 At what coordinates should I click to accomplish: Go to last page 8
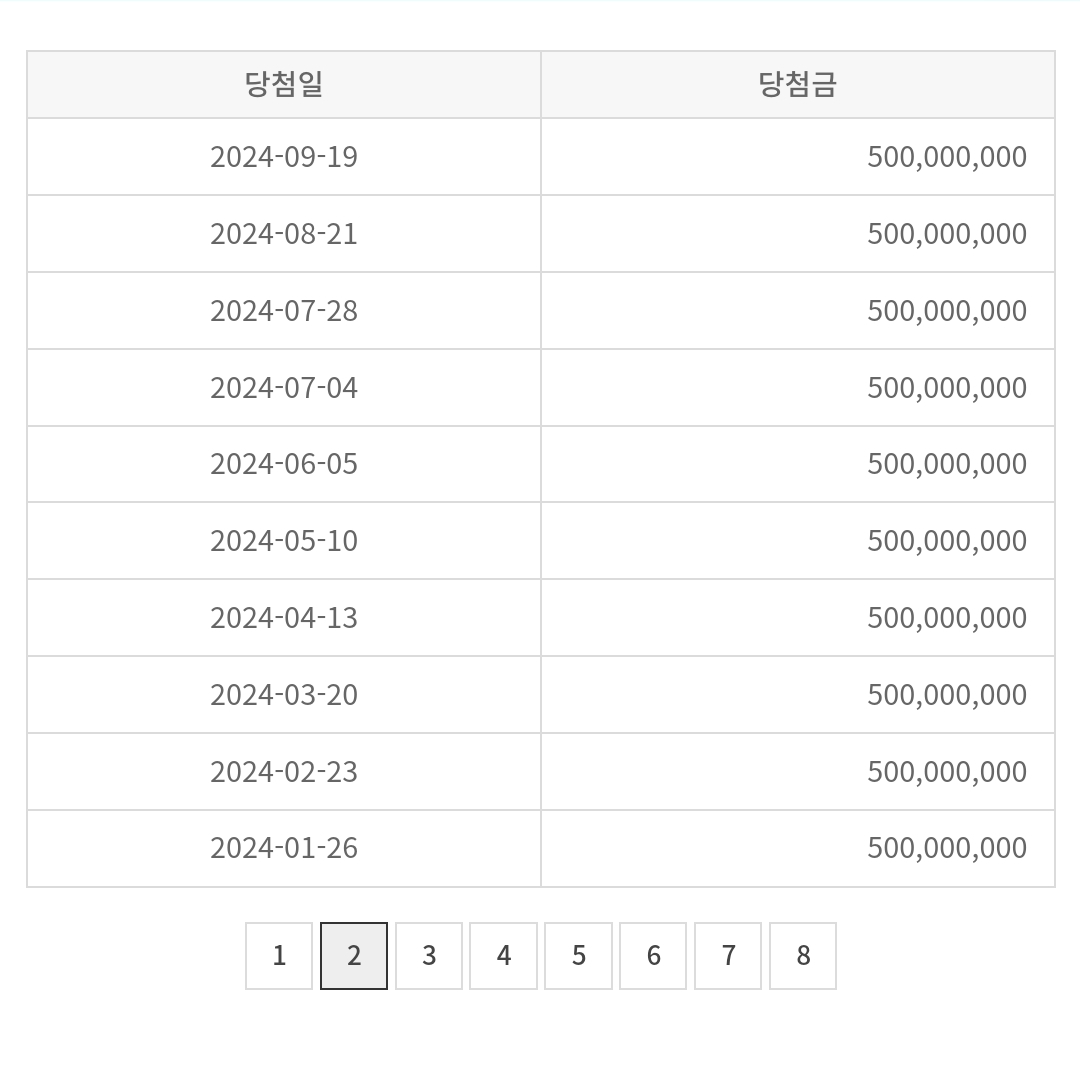coord(803,956)
